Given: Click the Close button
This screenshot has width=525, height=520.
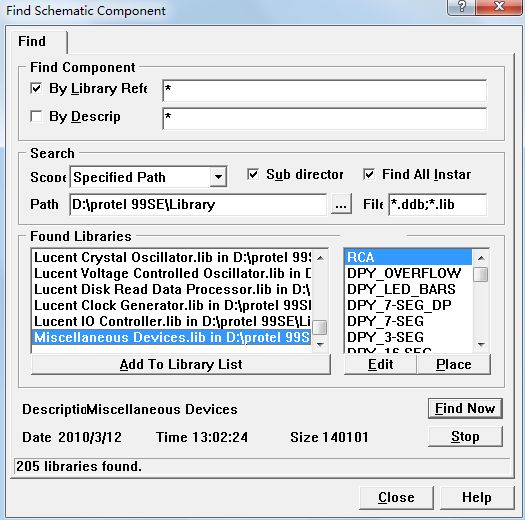Looking at the screenshot, I should click(x=396, y=498).
